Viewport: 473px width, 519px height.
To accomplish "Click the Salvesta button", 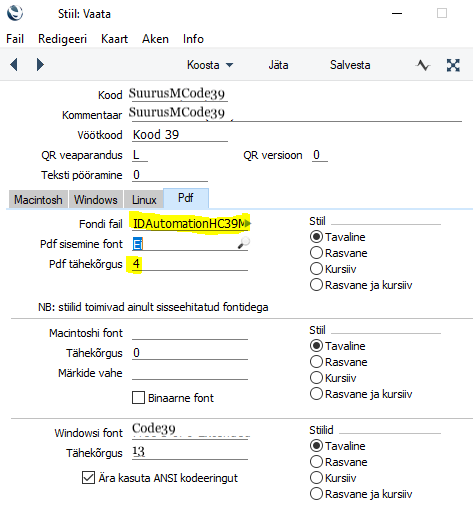I will coord(350,65).
